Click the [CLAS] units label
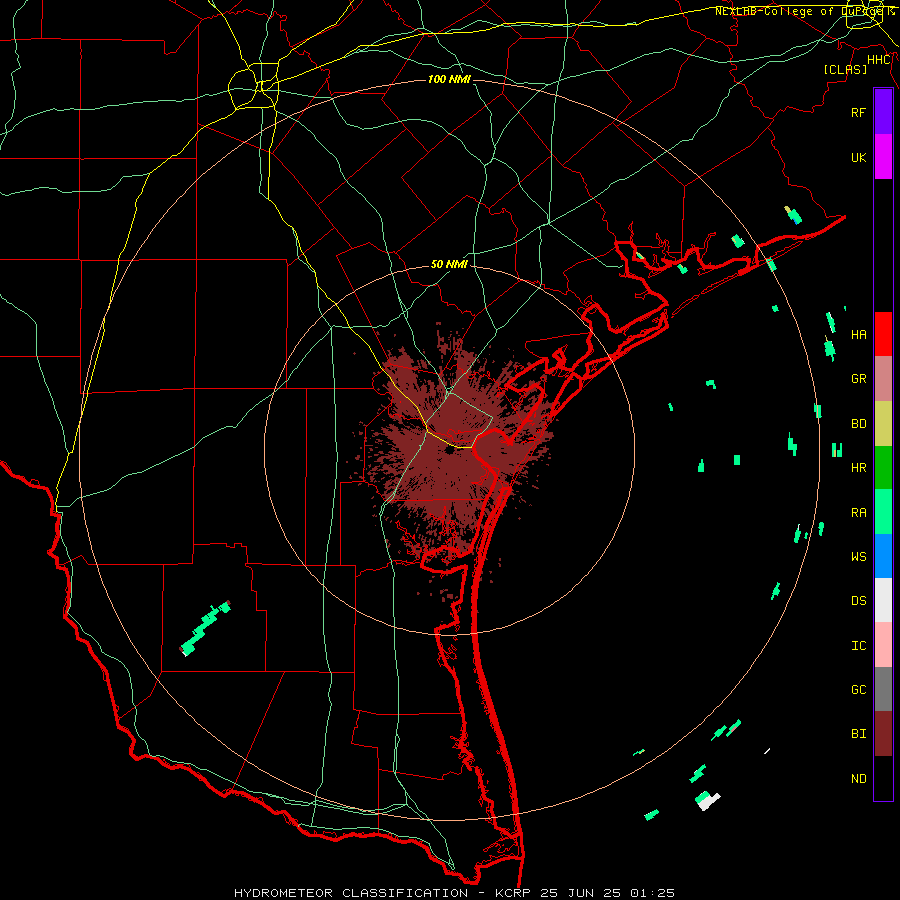 [x=845, y=69]
